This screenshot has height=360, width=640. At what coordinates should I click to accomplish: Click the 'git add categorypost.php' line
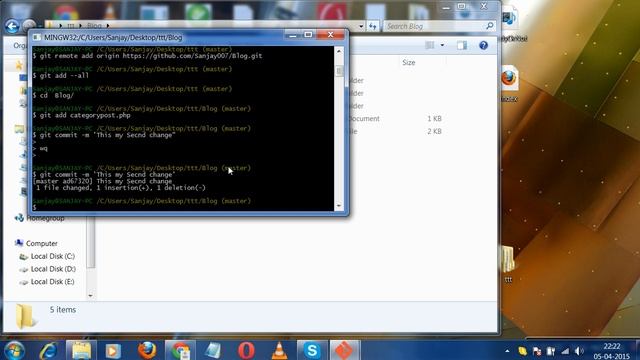pos(82,115)
